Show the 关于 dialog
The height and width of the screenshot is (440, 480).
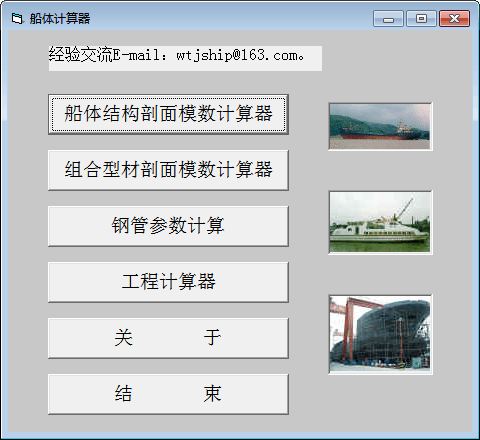[x=168, y=338]
